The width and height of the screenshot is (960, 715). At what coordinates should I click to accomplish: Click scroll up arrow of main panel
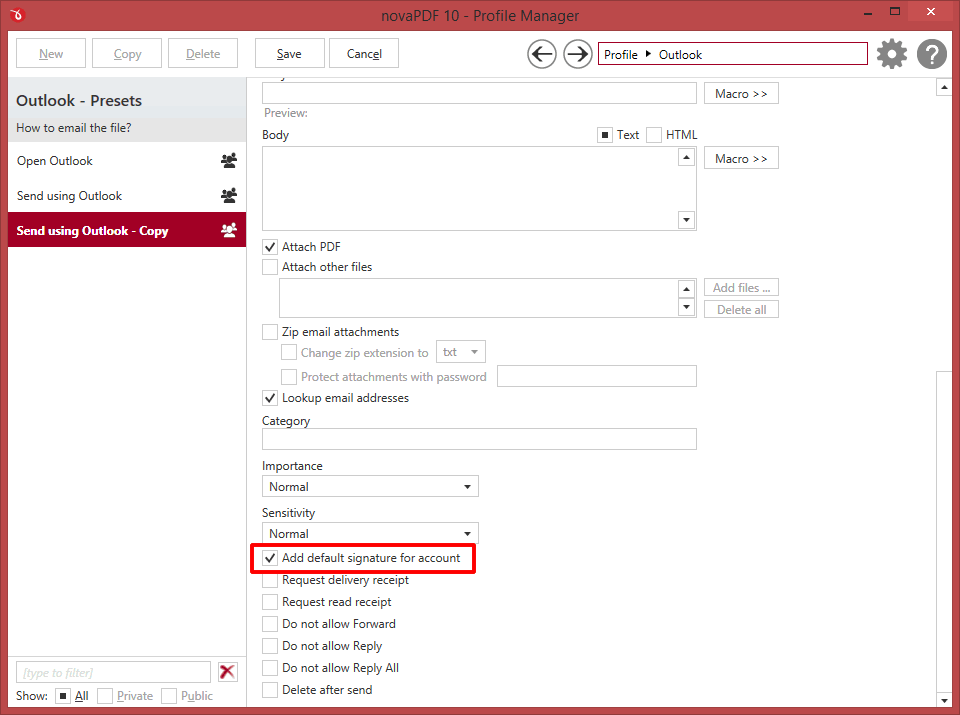943,88
